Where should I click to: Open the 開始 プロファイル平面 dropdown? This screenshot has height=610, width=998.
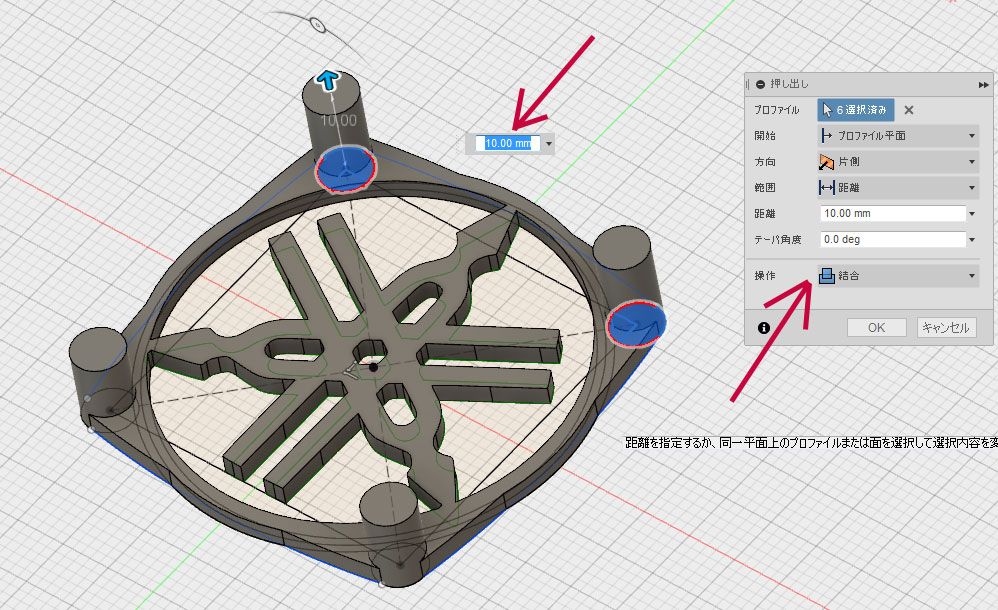coord(897,136)
